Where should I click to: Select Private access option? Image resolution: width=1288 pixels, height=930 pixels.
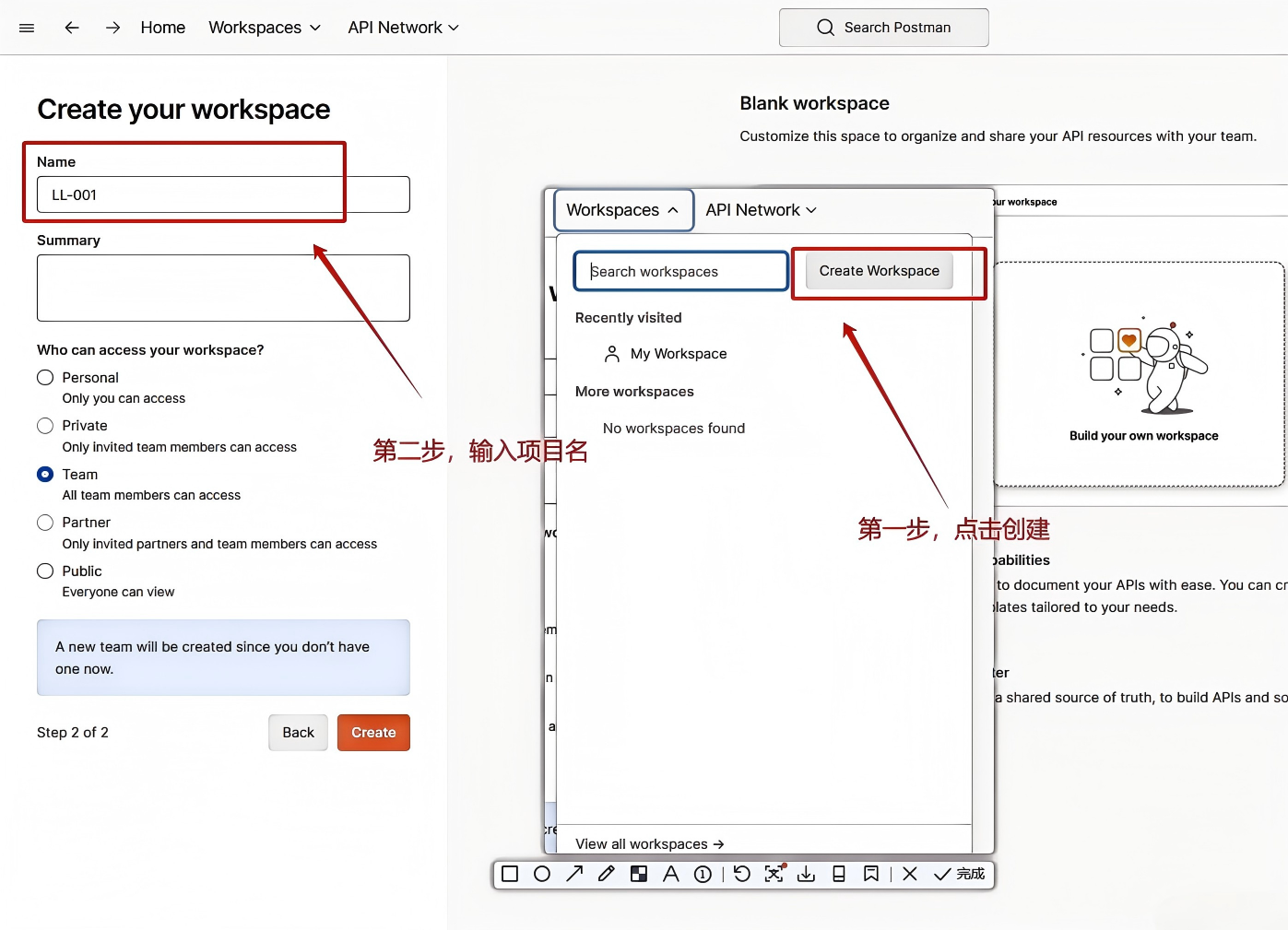click(45, 426)
